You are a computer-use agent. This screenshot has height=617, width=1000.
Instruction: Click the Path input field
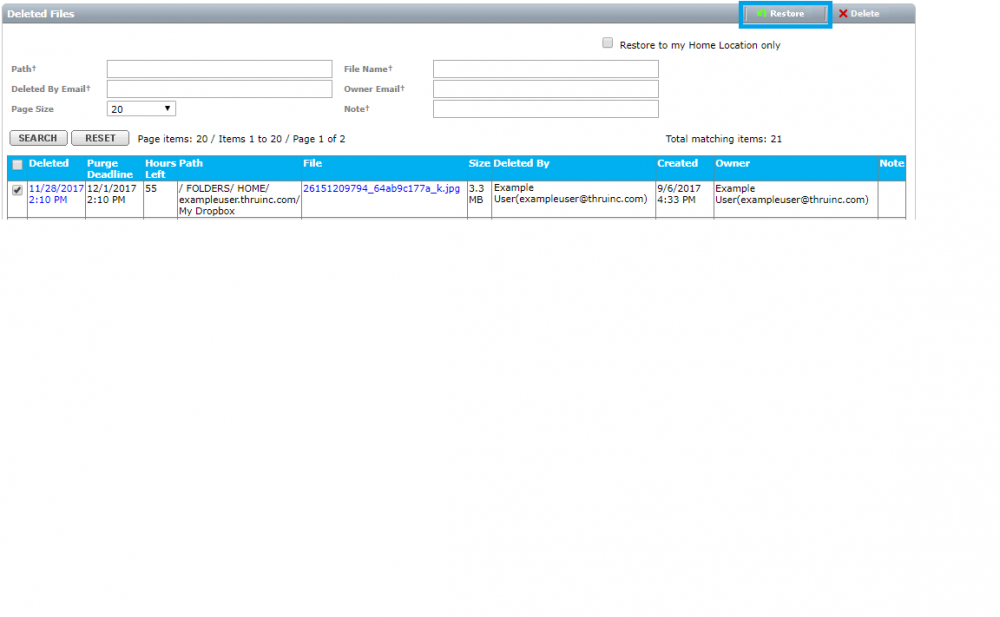click(x=219, y=69)
